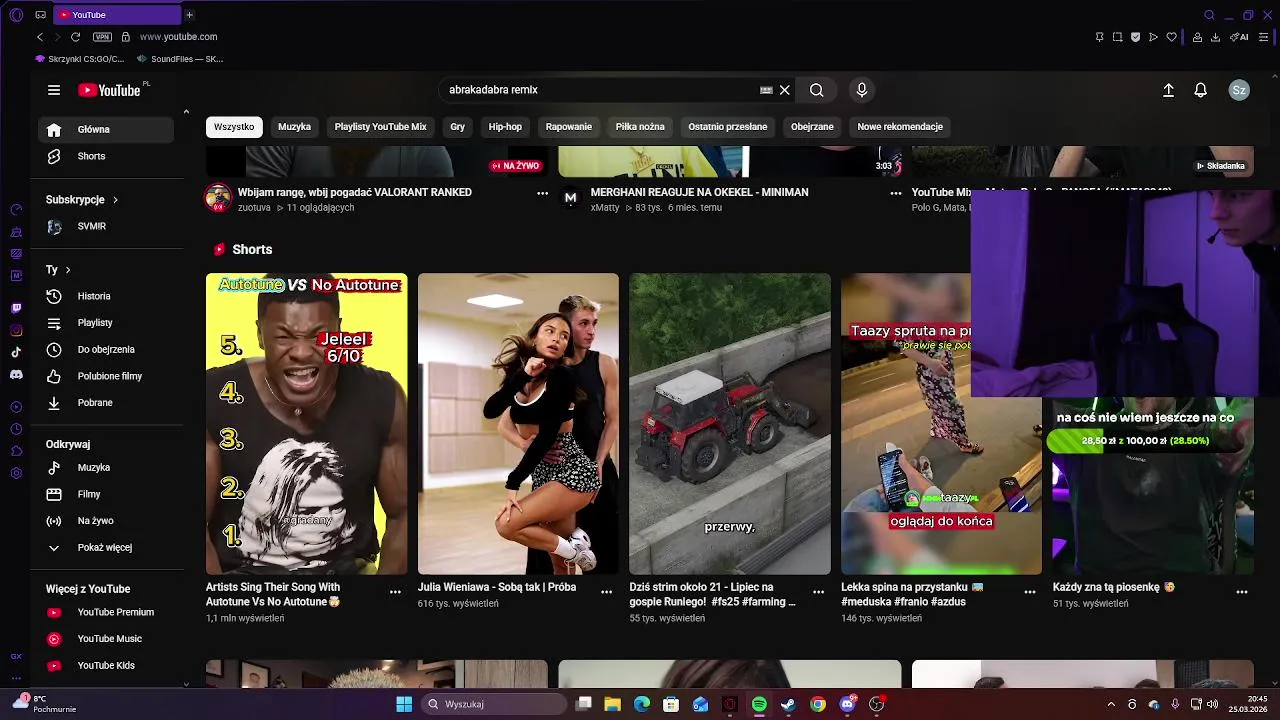Play the red tractor short thumbnail
The width and height of the screenshot is (1280, 720).
pyautogui.click(x=730, y=424)
